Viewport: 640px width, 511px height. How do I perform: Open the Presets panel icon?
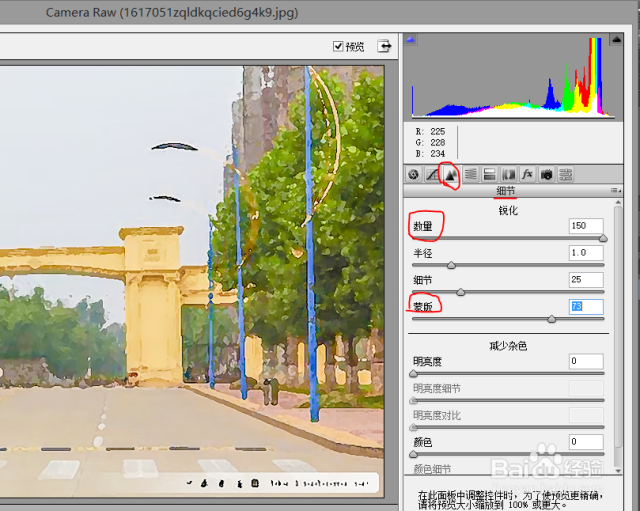tap(565, 175)
